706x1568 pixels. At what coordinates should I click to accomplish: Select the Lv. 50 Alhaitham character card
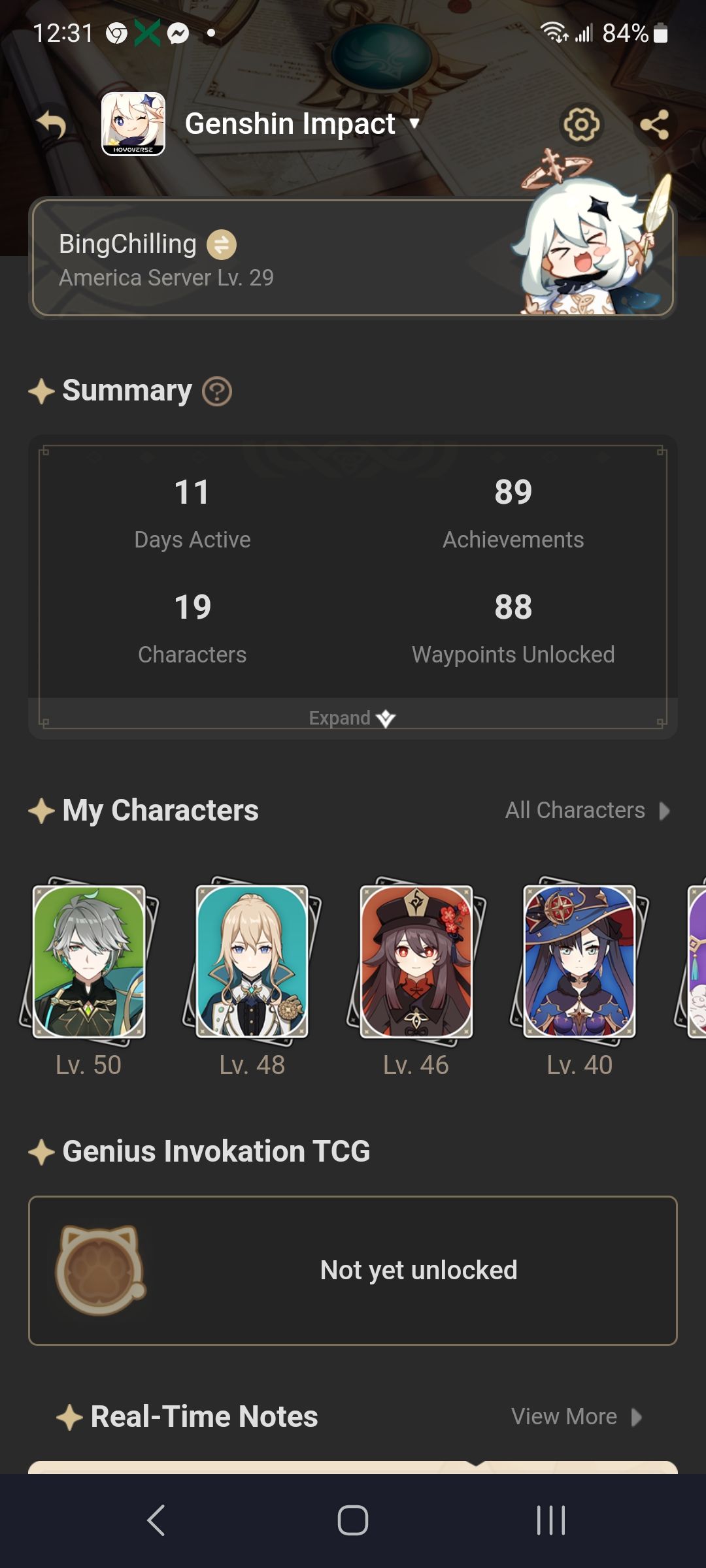coord(89,962)
